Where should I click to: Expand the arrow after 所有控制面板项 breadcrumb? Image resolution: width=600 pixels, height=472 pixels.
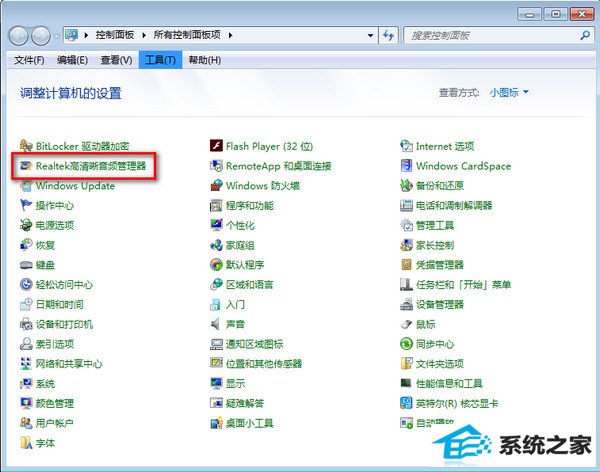tap(230, 35)
